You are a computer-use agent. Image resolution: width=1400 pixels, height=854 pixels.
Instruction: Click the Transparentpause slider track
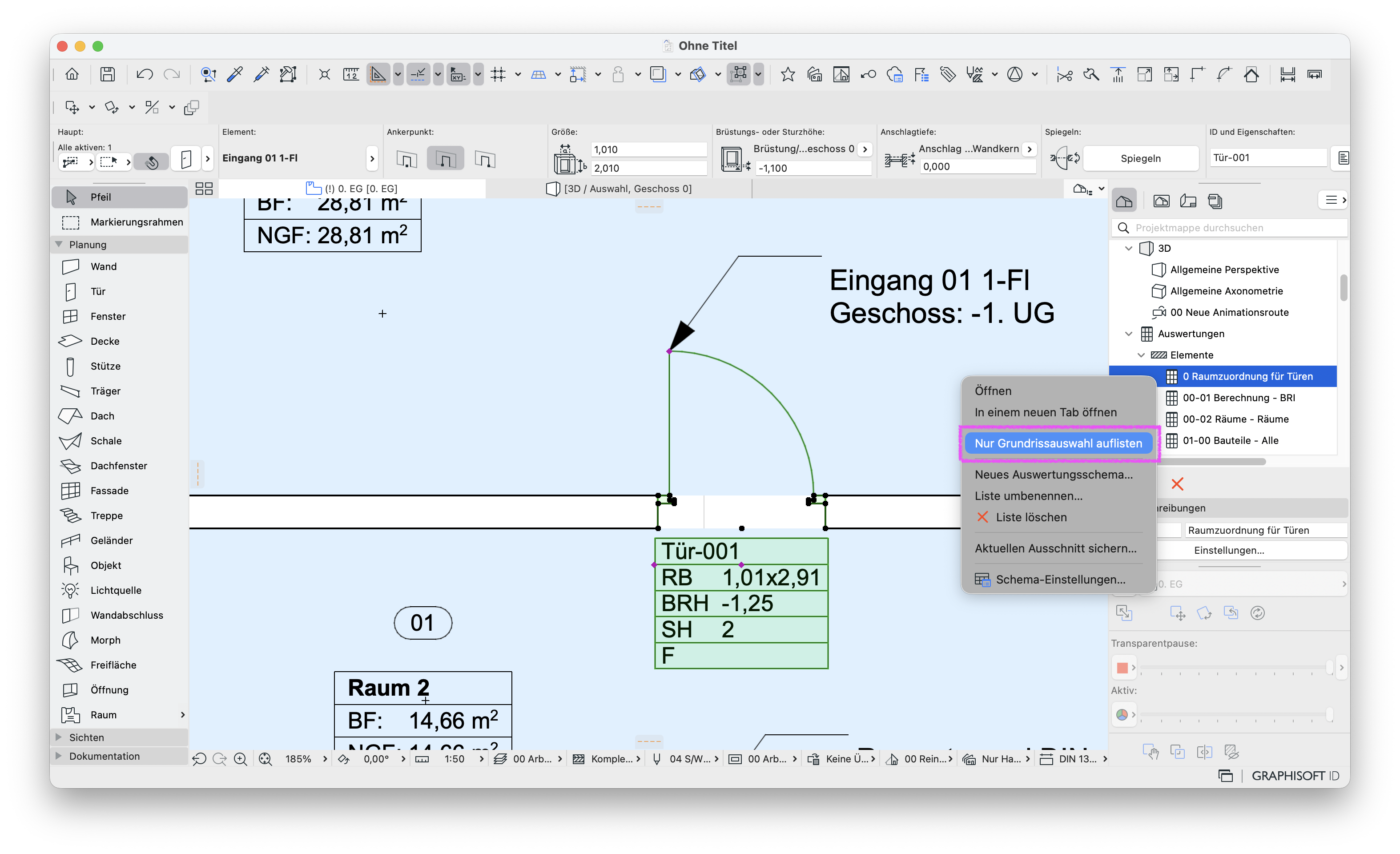point(1235,668)
